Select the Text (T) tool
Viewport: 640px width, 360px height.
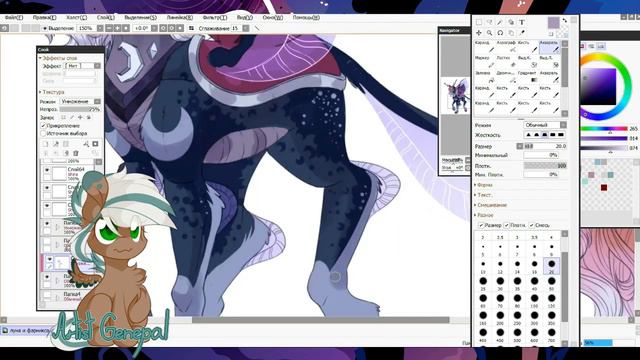(522, 22)
